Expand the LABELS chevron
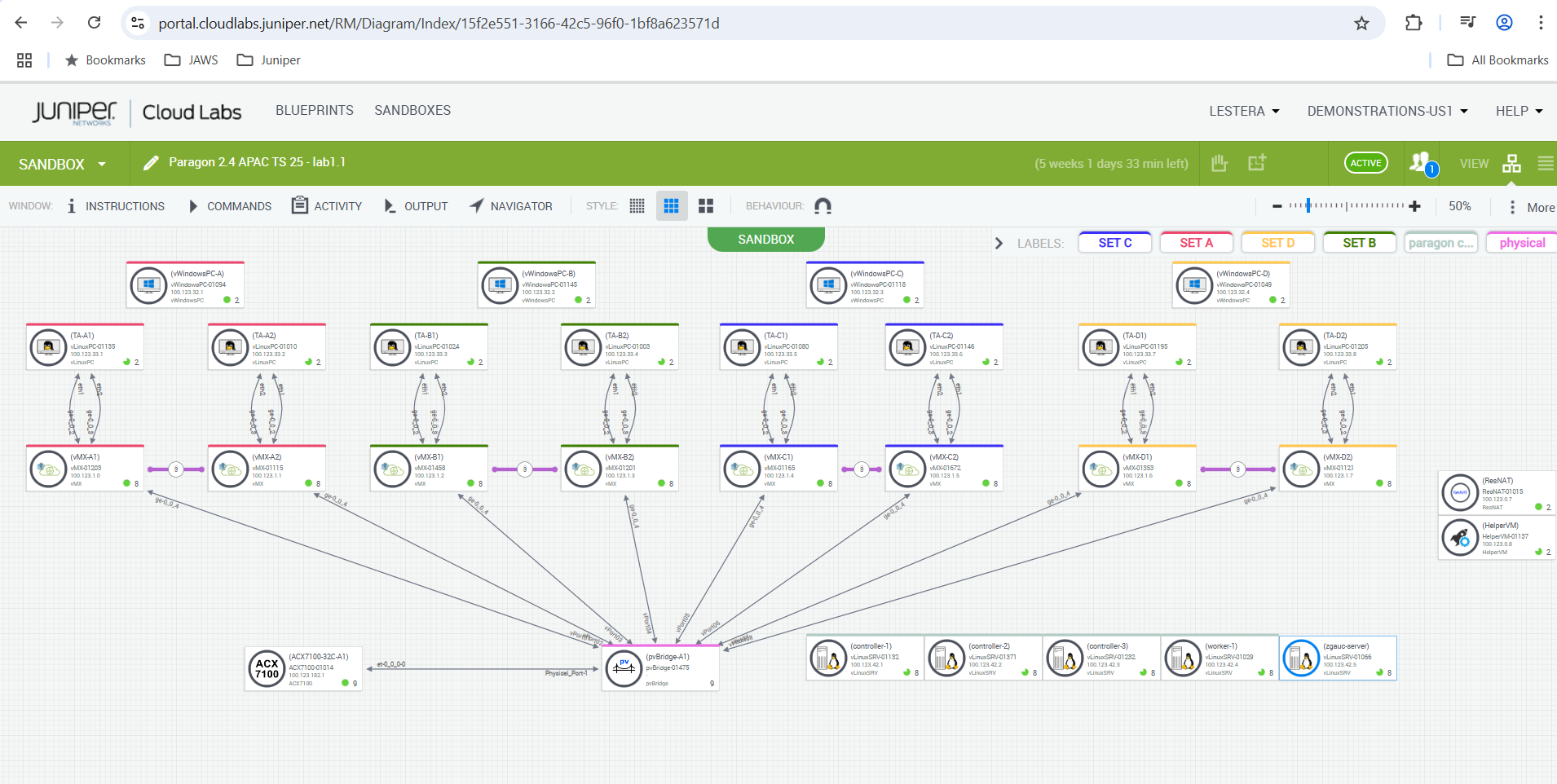 (999, 243)
